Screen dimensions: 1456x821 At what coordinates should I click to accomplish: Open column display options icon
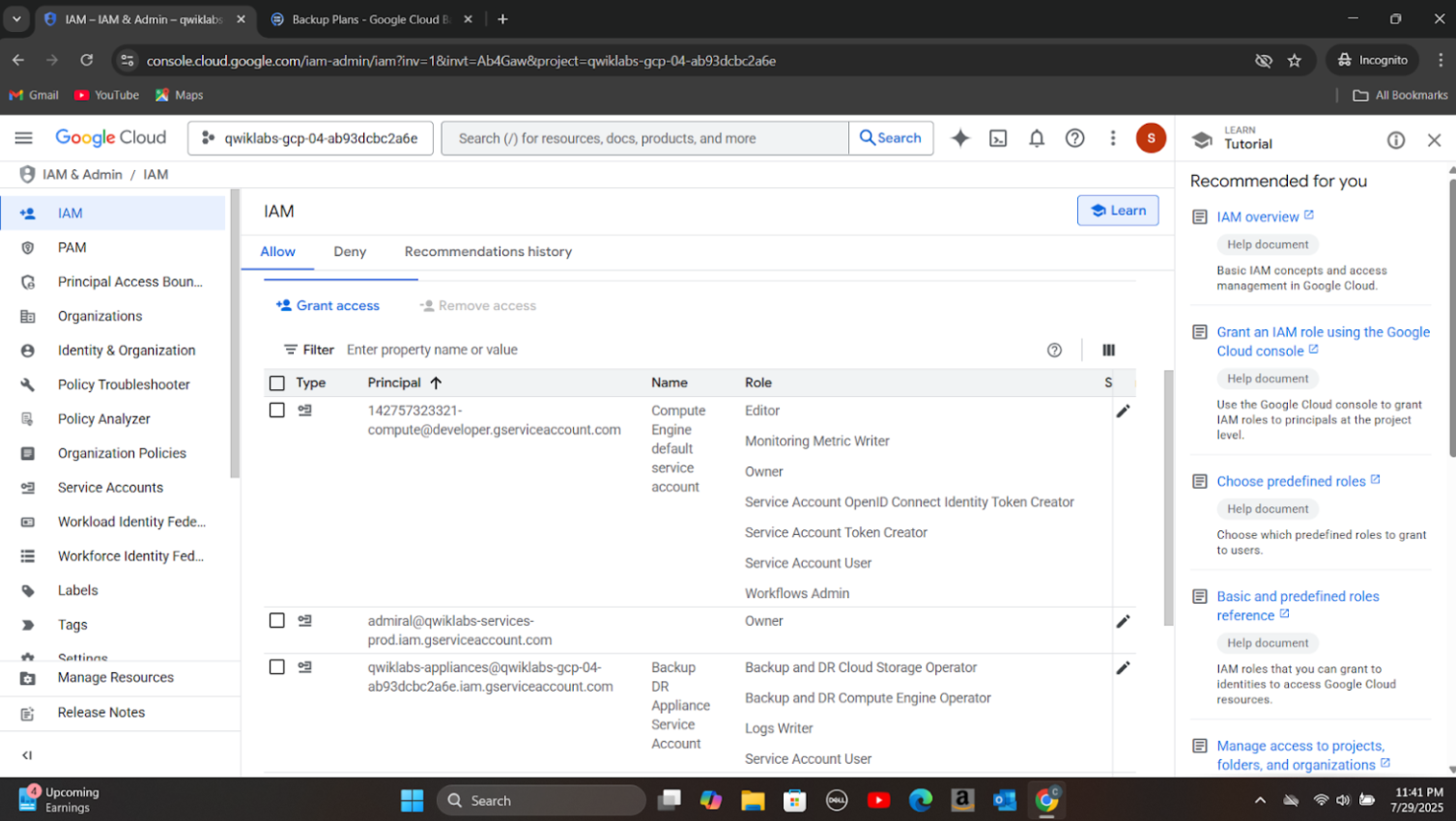click(1108, 350)
